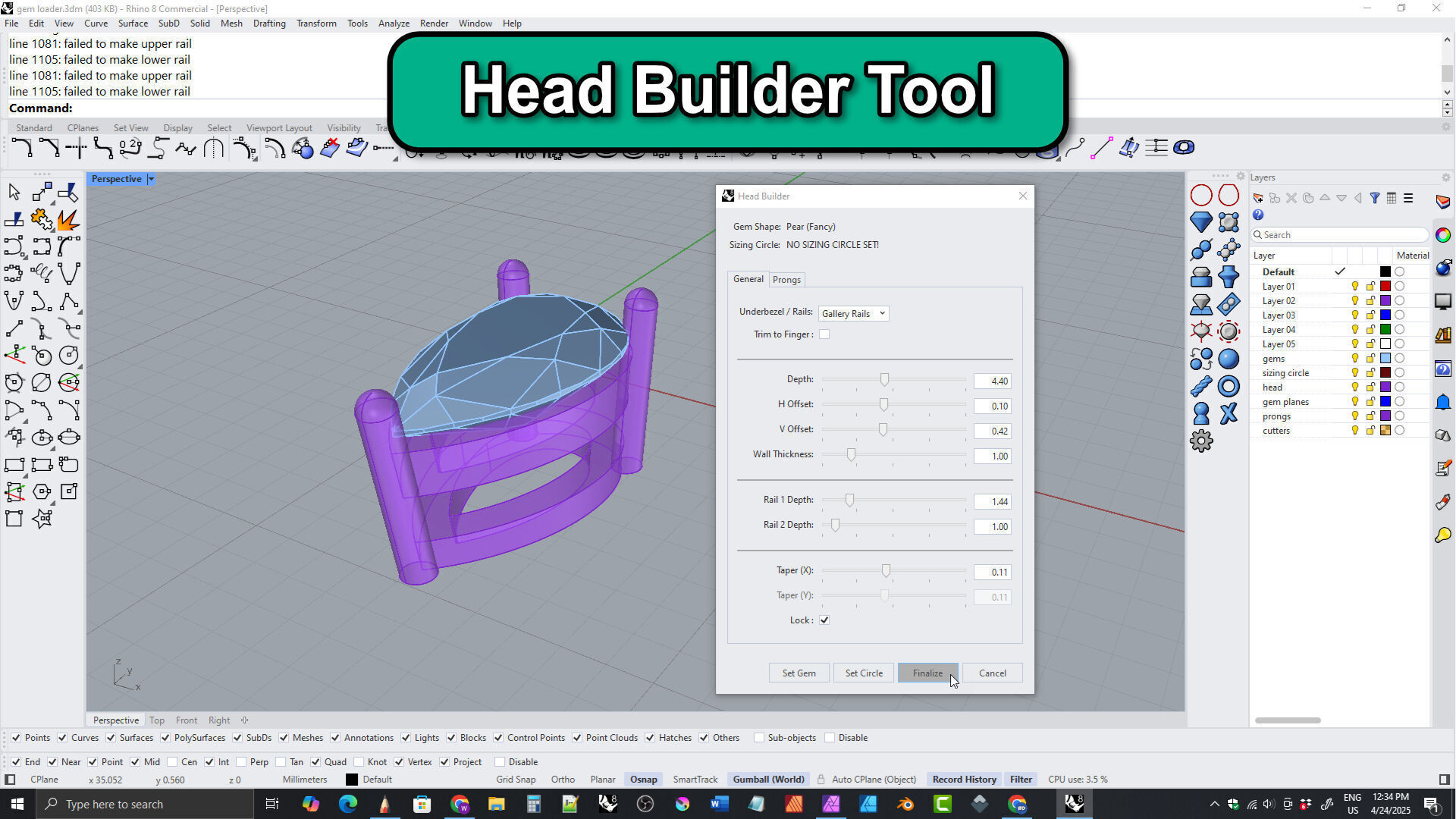This screenshot has width=1456, height=819.
Task: Toggle the Meshes selection filter checkbox
Action: pos(284,738)
